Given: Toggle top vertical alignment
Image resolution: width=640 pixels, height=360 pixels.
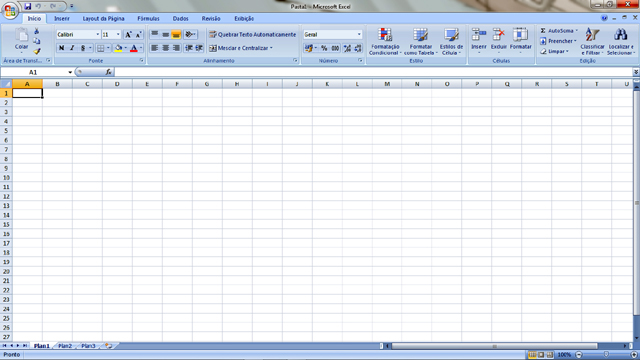Looking at the screenshot, I should (x=155, y=34).
